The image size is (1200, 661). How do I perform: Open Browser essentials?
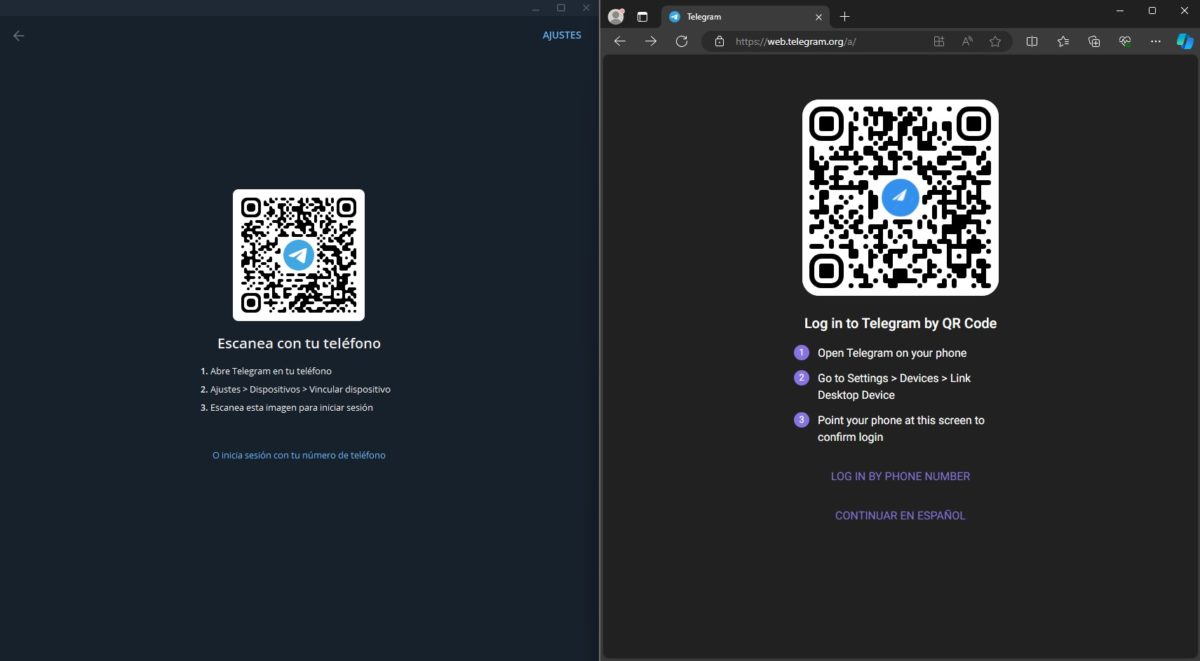[1124, 41]
